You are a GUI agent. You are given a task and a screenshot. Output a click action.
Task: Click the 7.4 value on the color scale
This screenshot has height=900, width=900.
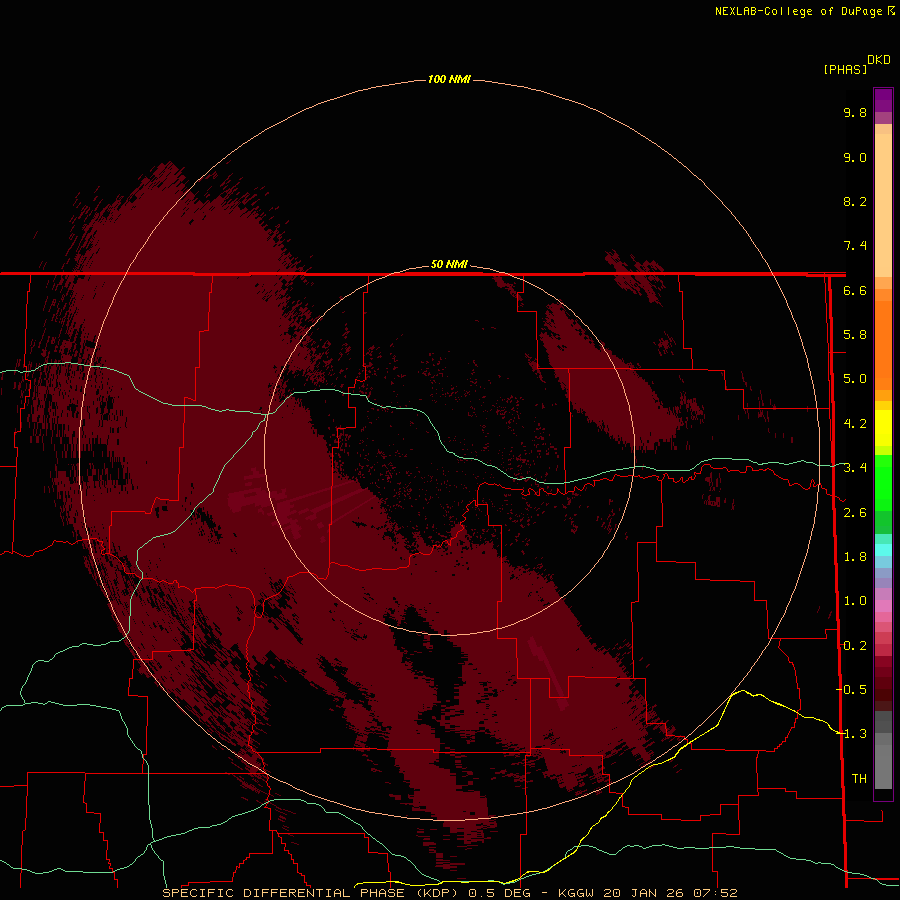[855, 246]
